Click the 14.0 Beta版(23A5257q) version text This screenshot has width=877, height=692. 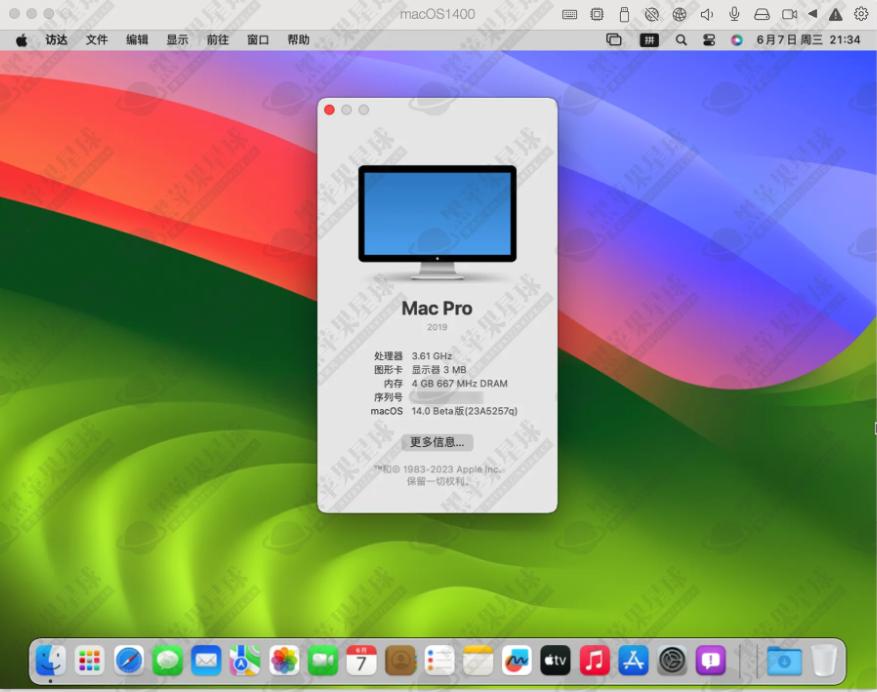[x=465, y=411]
